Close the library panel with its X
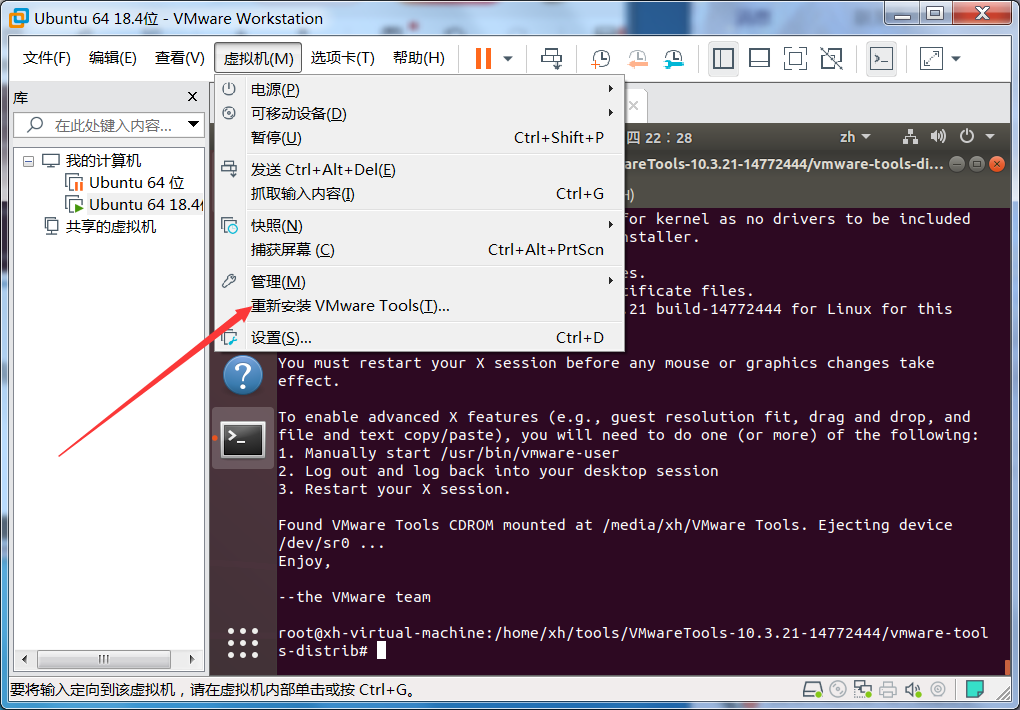Screen dimensions: 1020x710 (192, 97)
